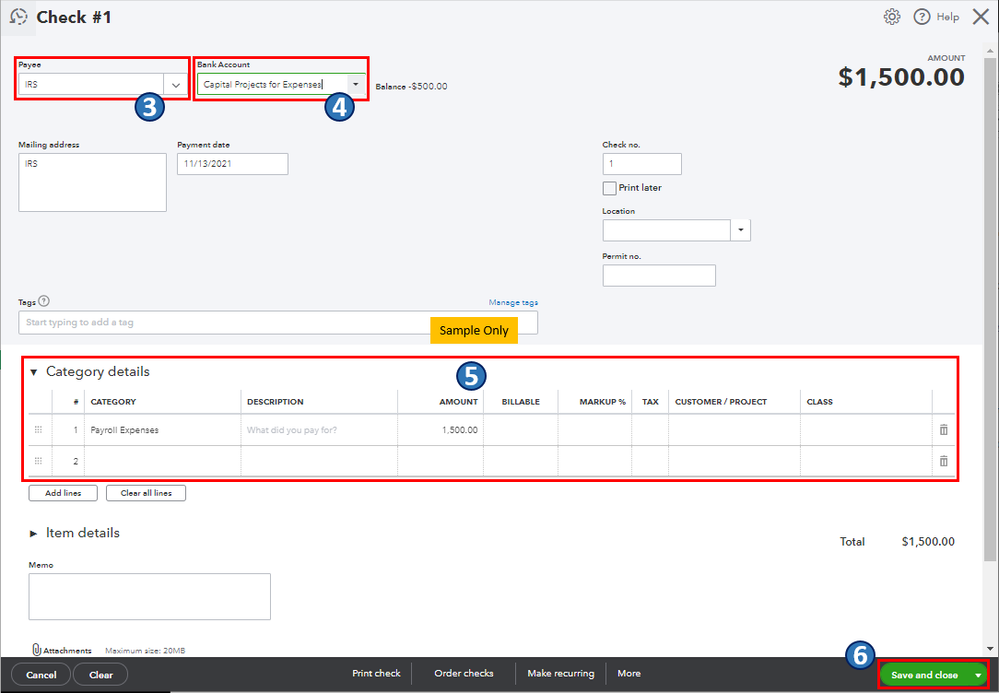
Task: Delete line 2 using trash icon
Action: (x=944, y=461)
